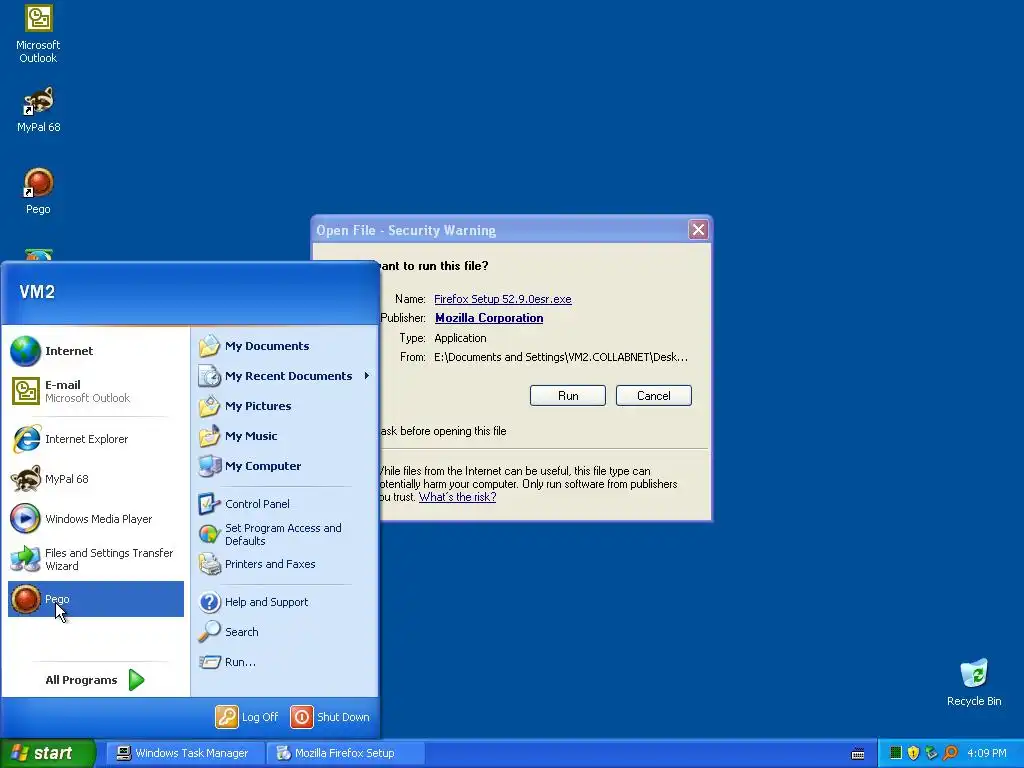Click the Firefox Setup 52.9.0esr.exe link
Image resolution: width=1024 pixels, height=768 pixels.
click(503, 299)
